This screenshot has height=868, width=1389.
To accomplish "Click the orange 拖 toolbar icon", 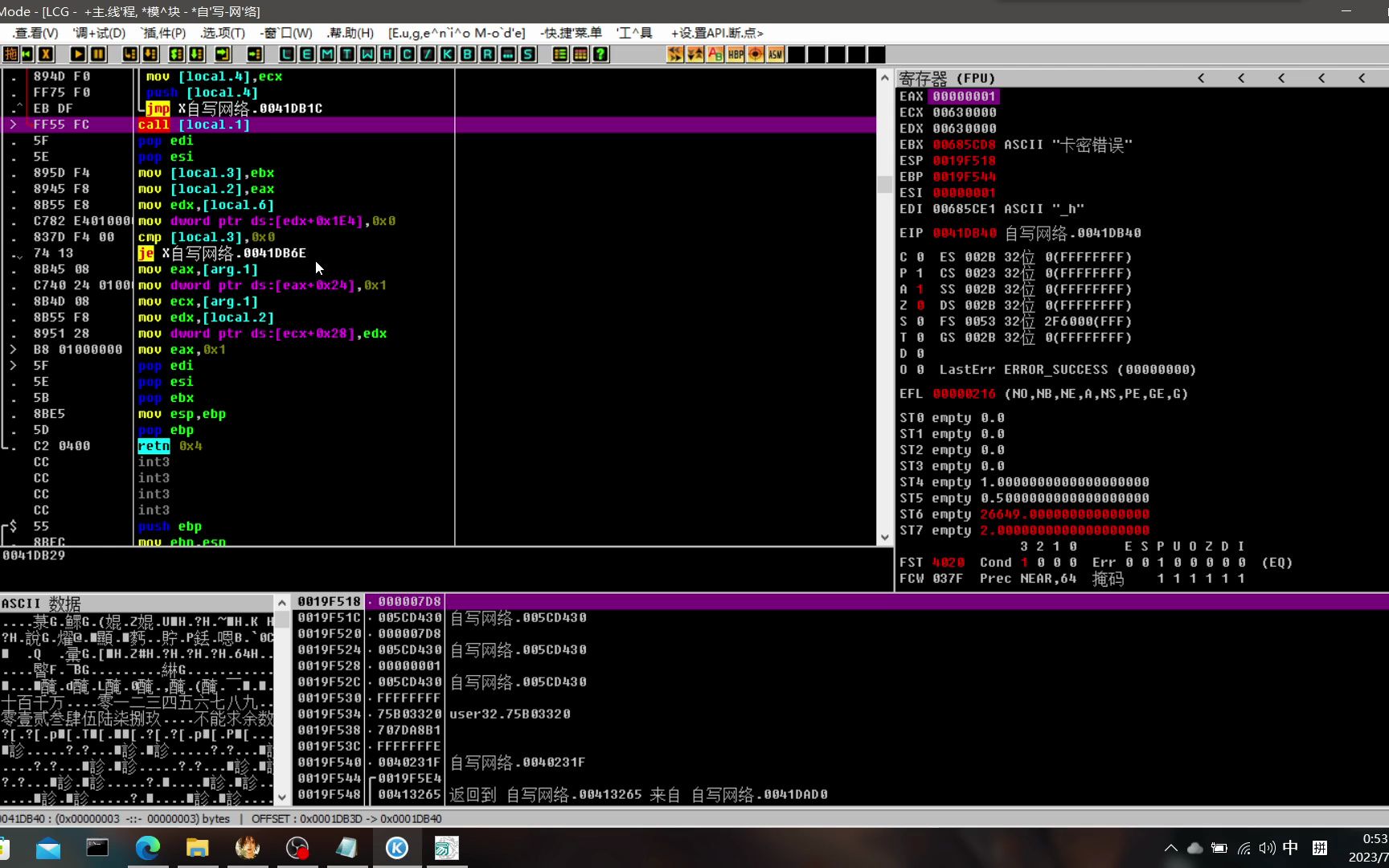I will (x=10, y=54).
